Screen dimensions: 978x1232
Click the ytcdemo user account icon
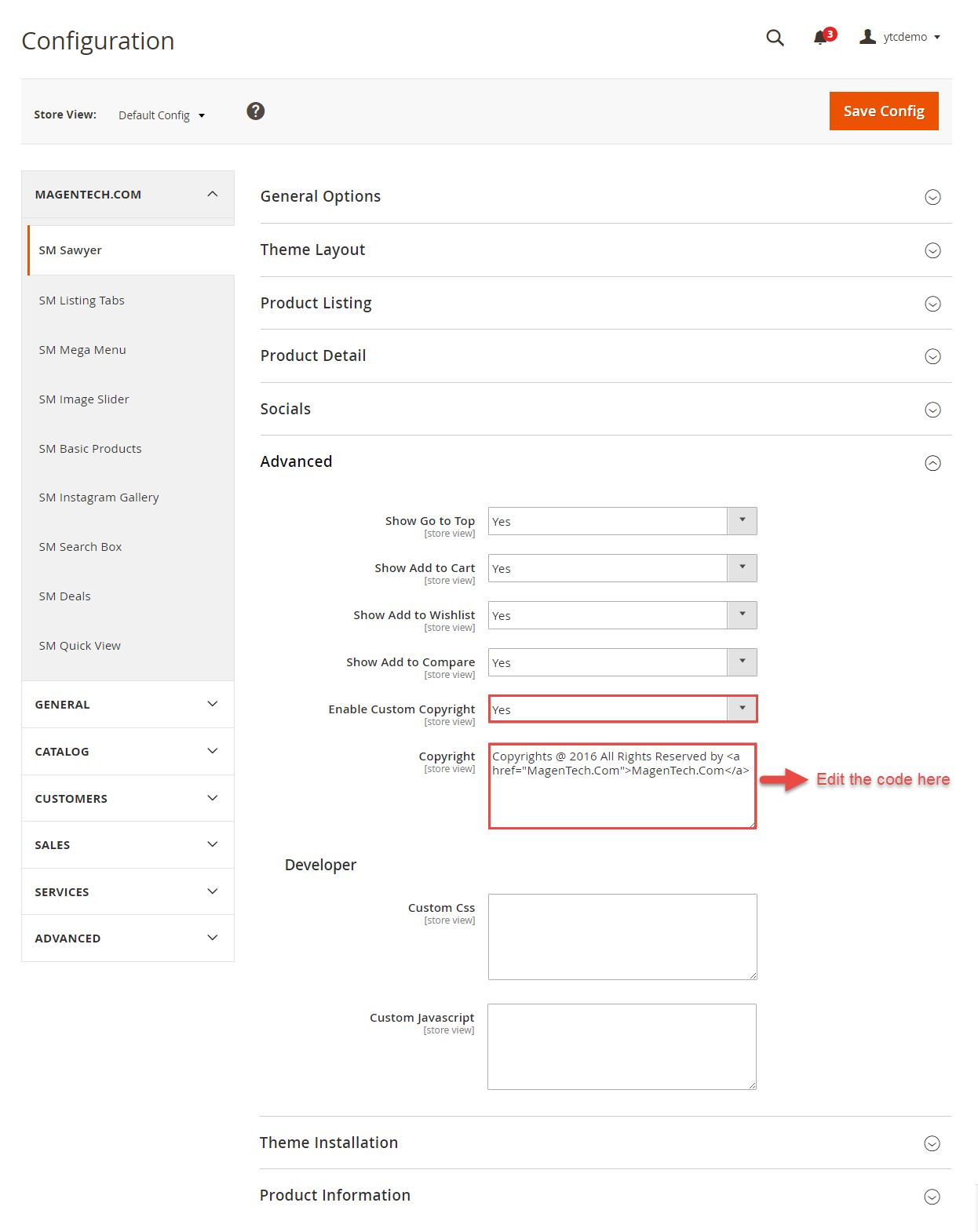867,36
